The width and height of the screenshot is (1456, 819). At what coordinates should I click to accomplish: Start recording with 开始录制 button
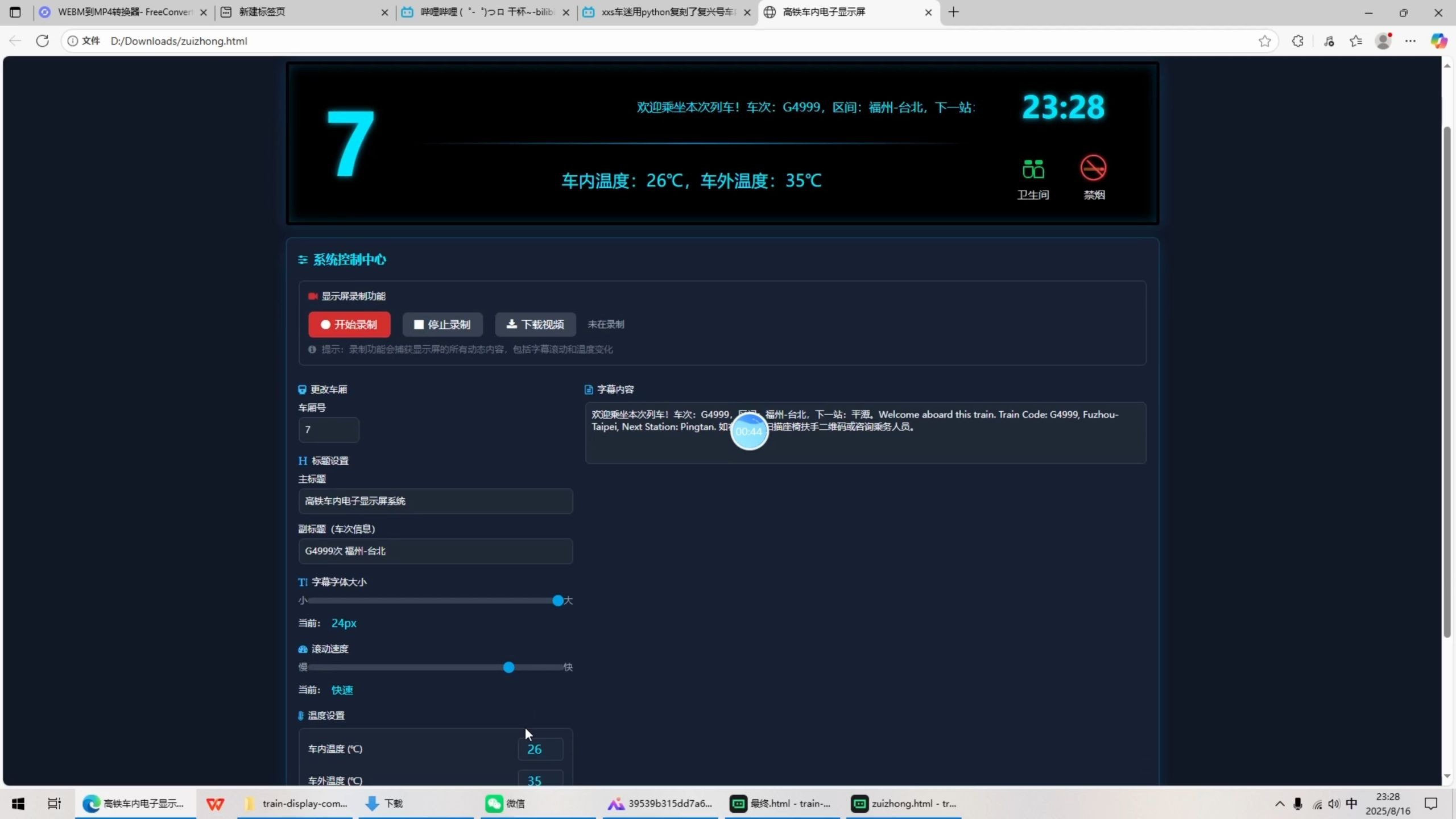point(349,324)
